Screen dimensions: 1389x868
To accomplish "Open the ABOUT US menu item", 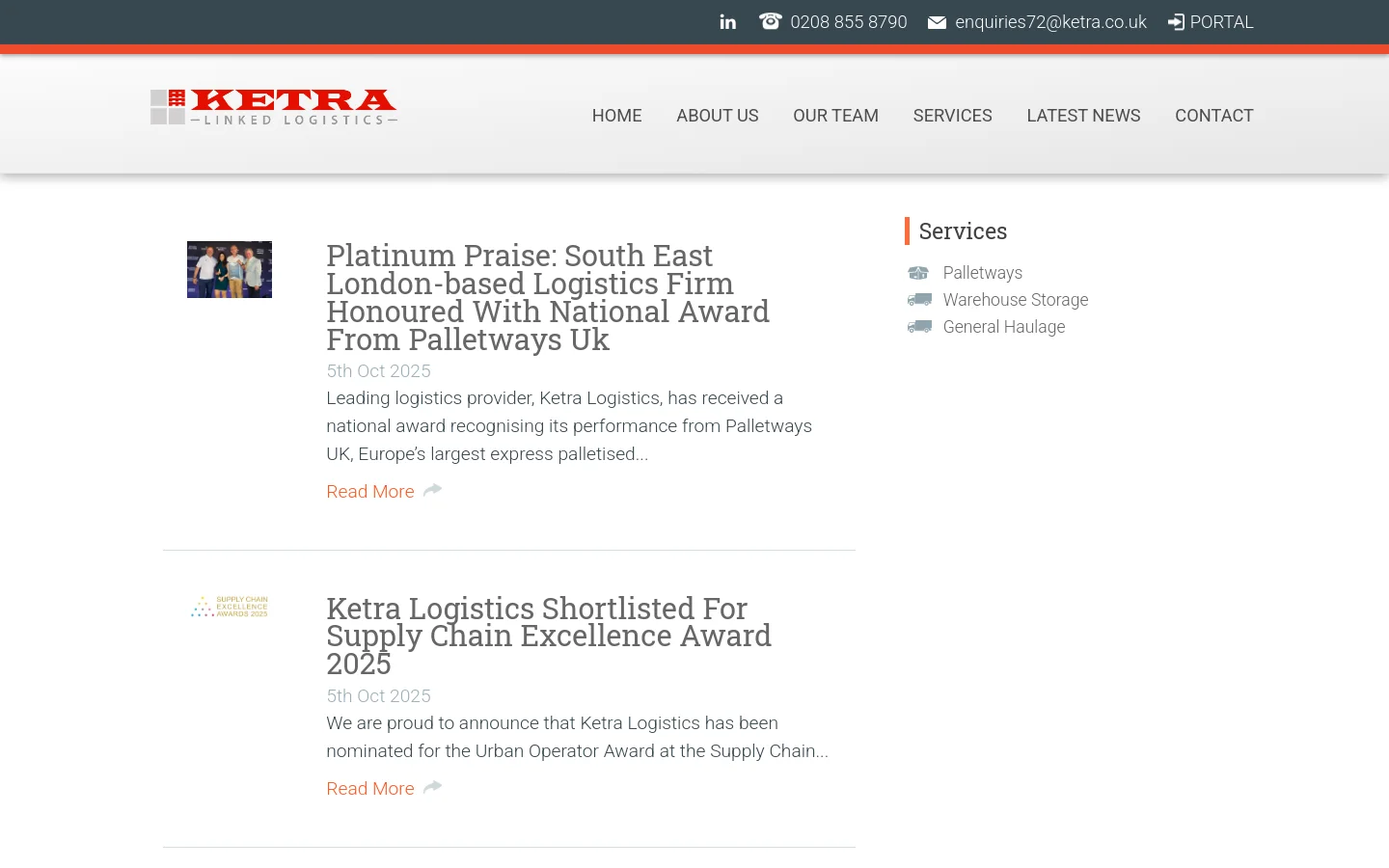I will [718, 116].
